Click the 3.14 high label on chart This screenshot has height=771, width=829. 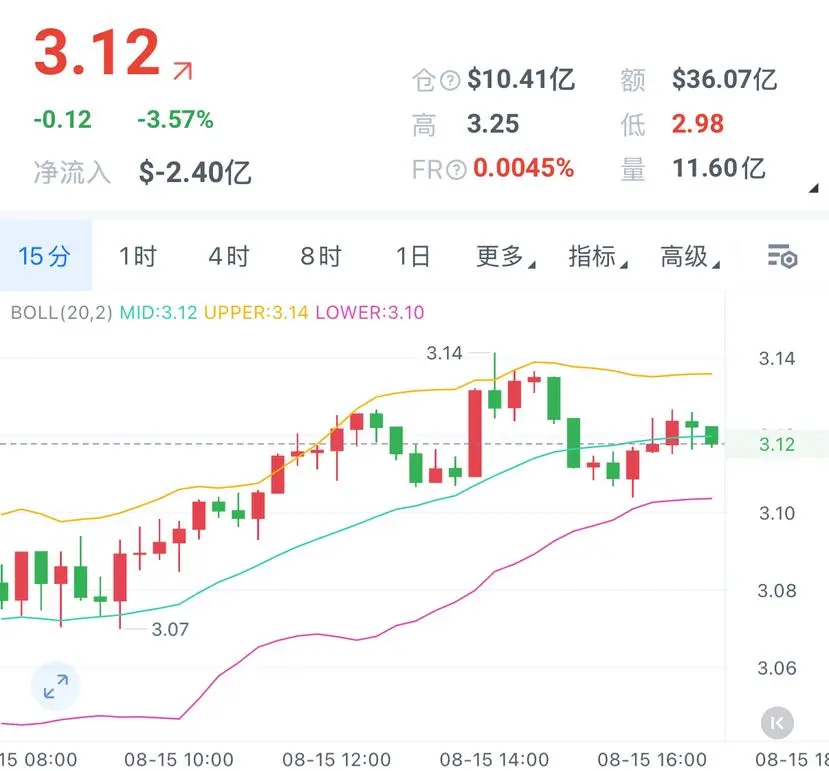tap(444, 353)
